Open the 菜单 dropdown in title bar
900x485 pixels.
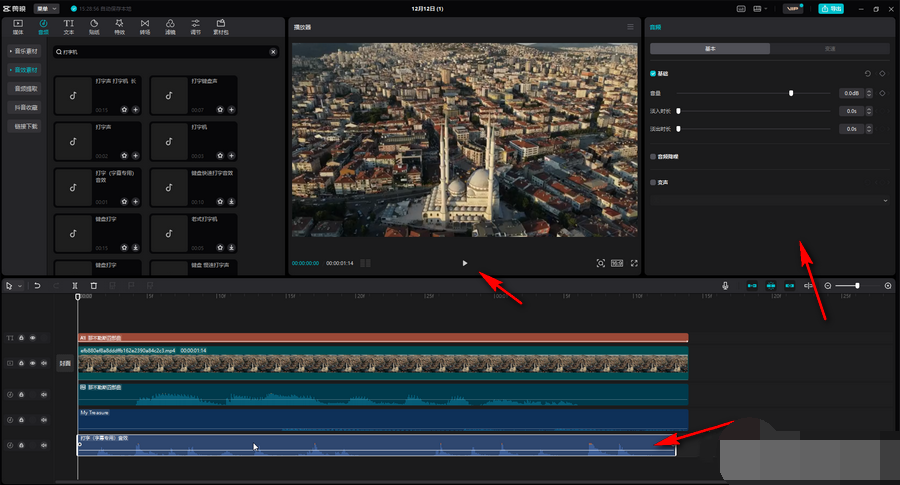pos(47,8)
